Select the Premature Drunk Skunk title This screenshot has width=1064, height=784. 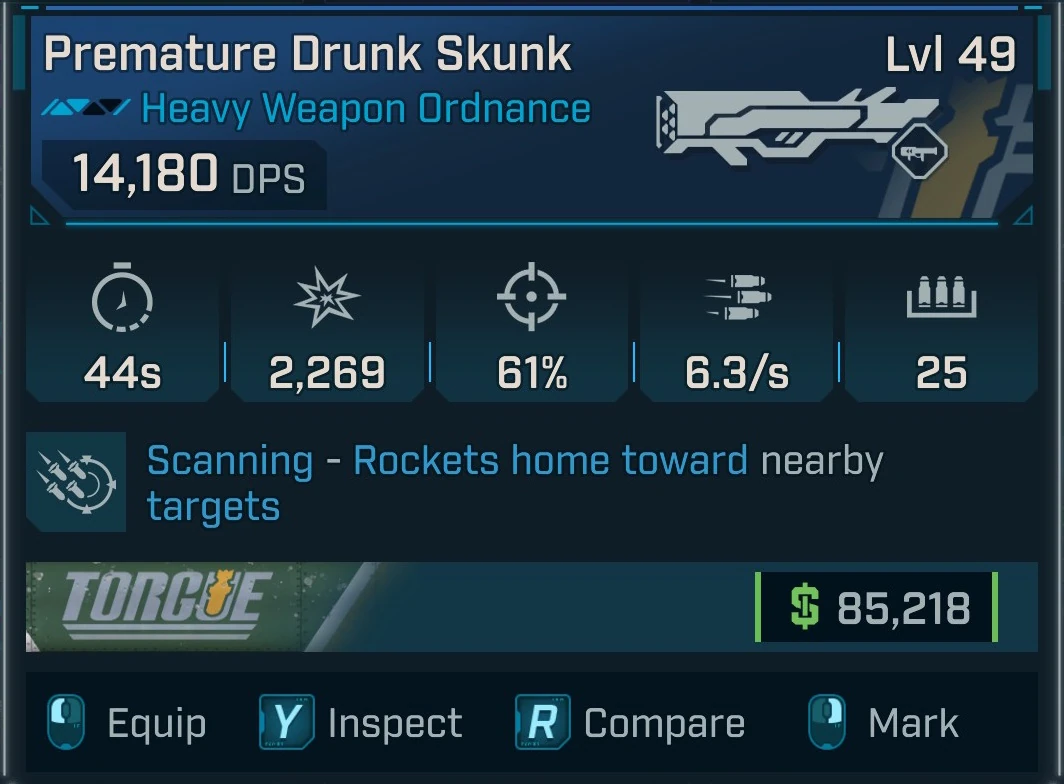[x=307, y=53]
